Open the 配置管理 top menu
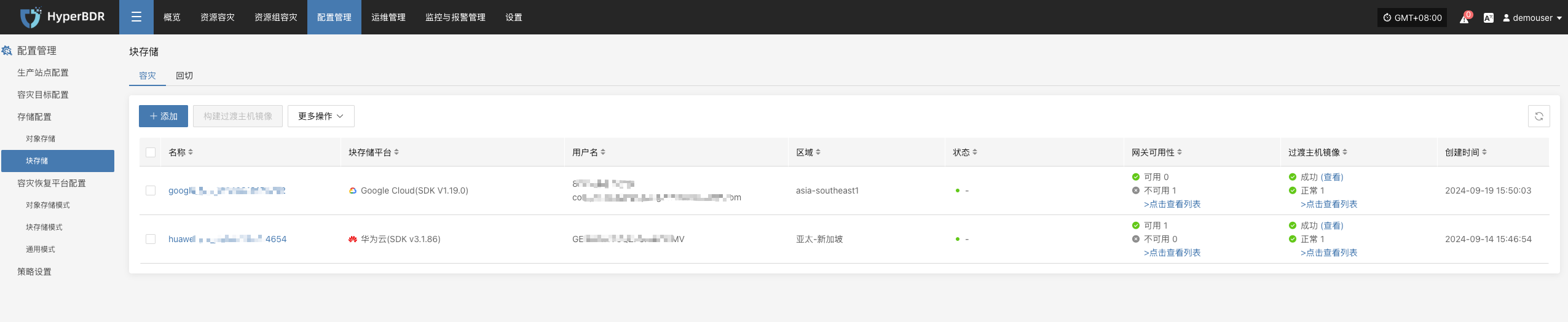 [x=334, y=17]
